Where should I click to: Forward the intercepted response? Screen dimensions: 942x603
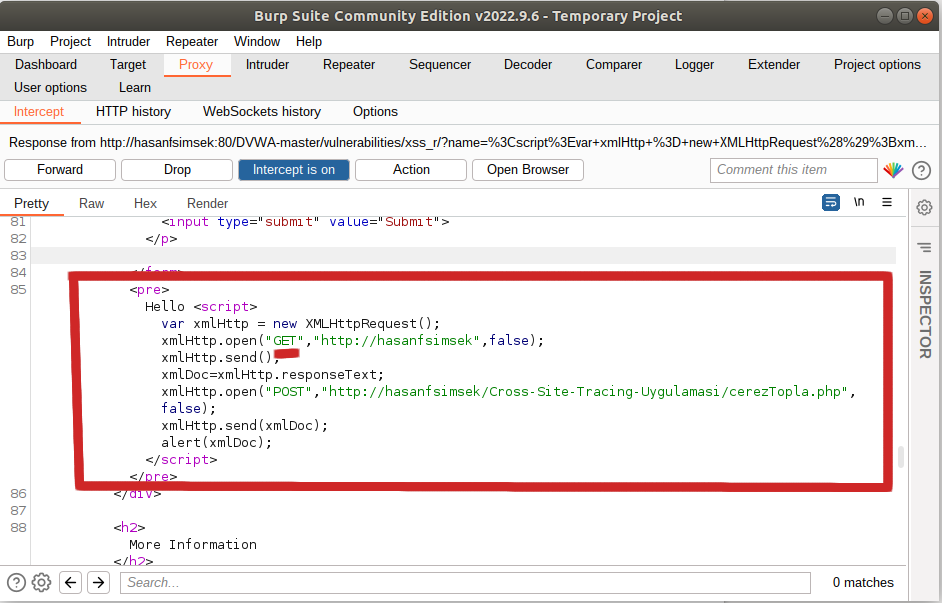[60, 170]
